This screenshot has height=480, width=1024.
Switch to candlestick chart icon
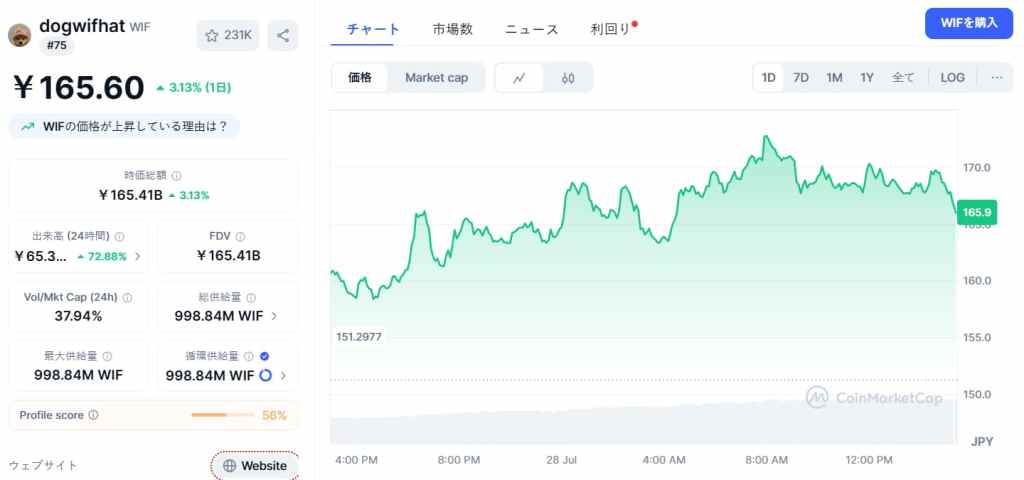568,78
